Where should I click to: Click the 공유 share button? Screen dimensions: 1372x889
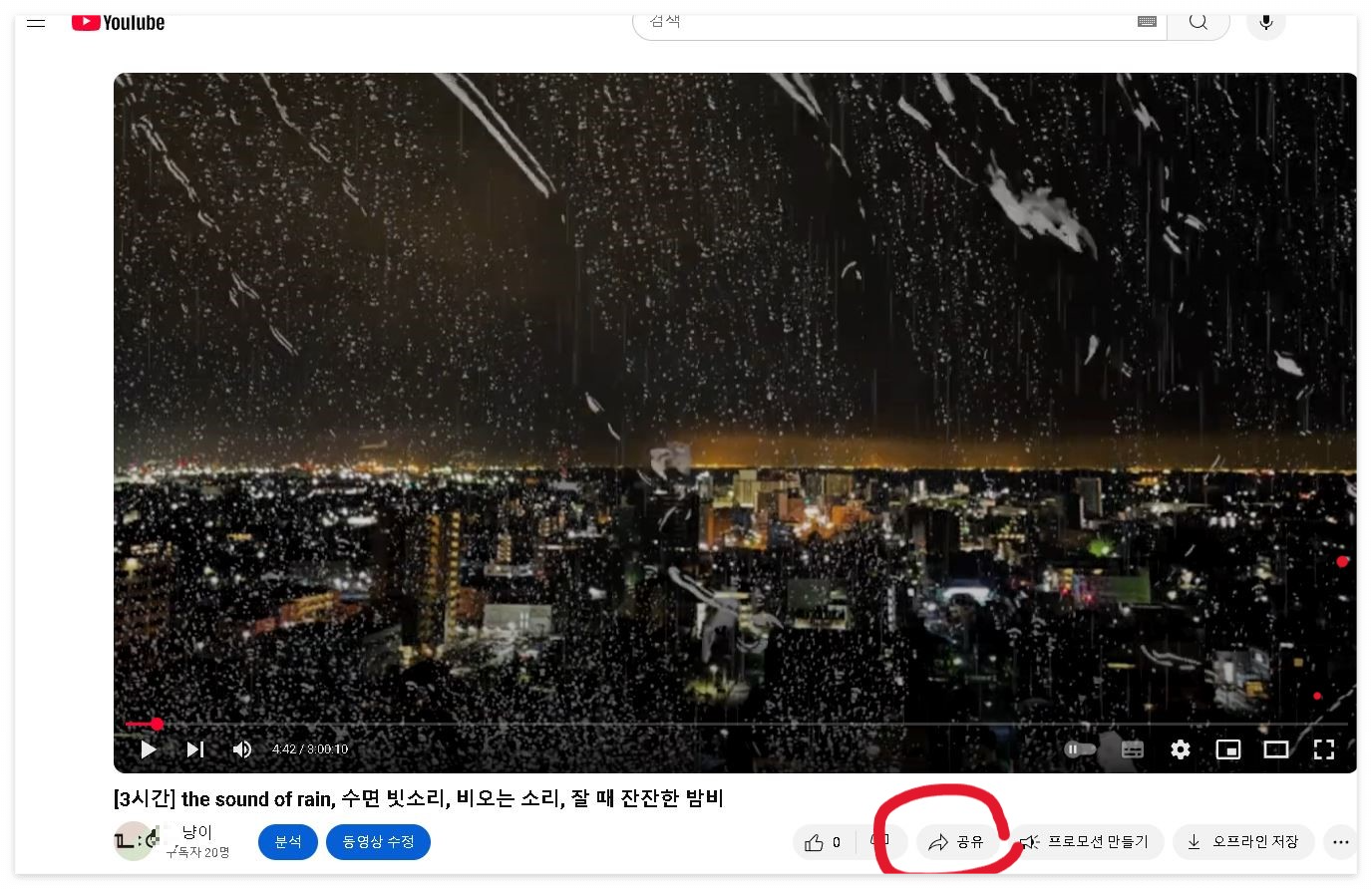pos(957,842)
